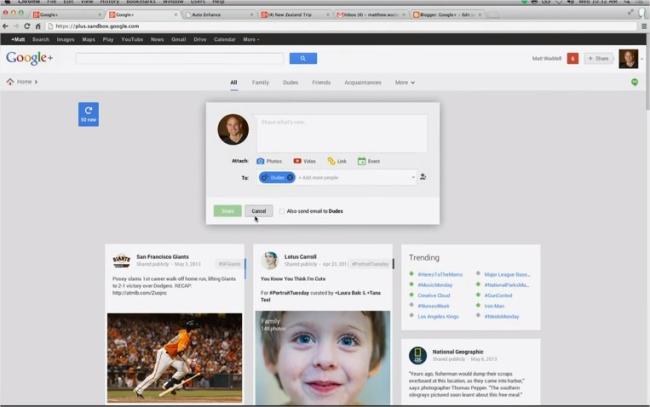The image size is (650, 407).
Task: Click the Iron Man trending link
Action: [x=494, y=306]
